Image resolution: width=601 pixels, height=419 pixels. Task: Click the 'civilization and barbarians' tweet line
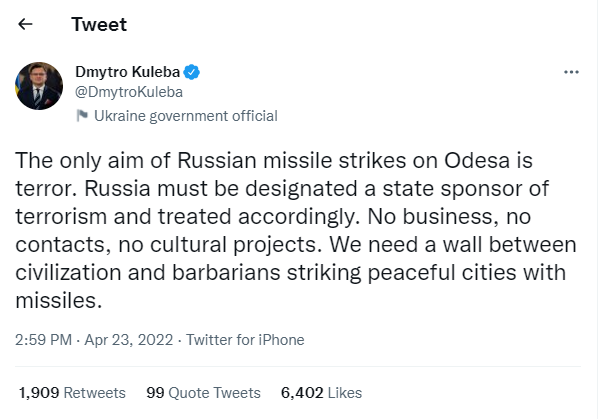coord(290,273)
